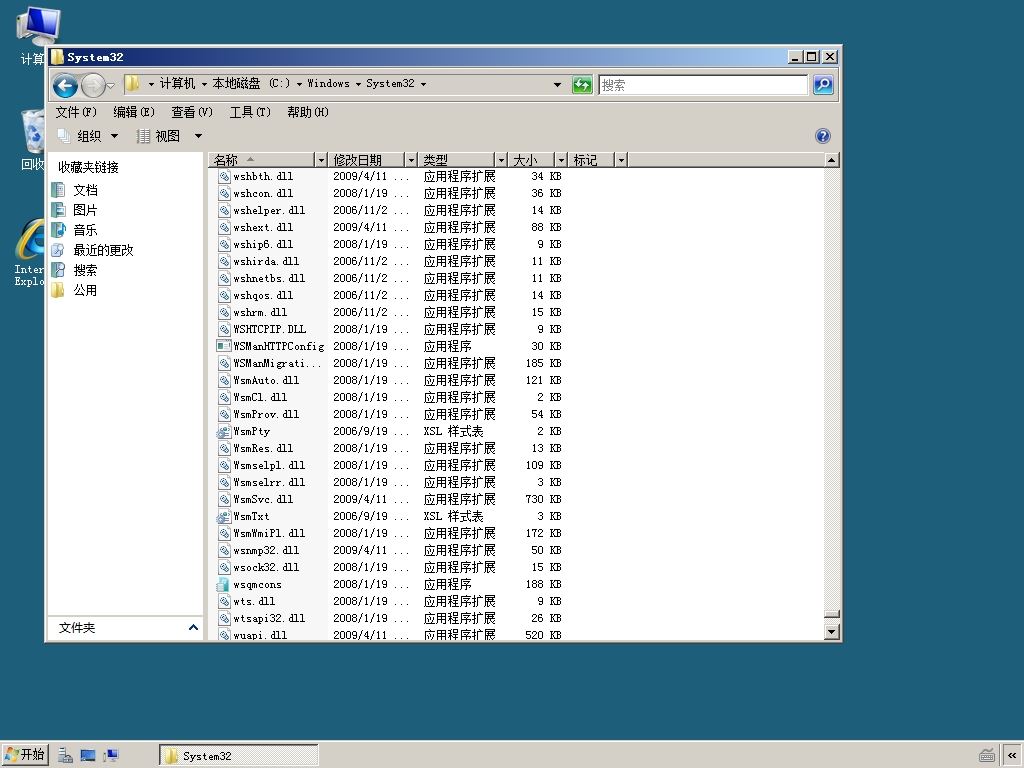Open the 大小 column filter dropdown
This screenshot has width=1024, height=768.
(561, 160)
